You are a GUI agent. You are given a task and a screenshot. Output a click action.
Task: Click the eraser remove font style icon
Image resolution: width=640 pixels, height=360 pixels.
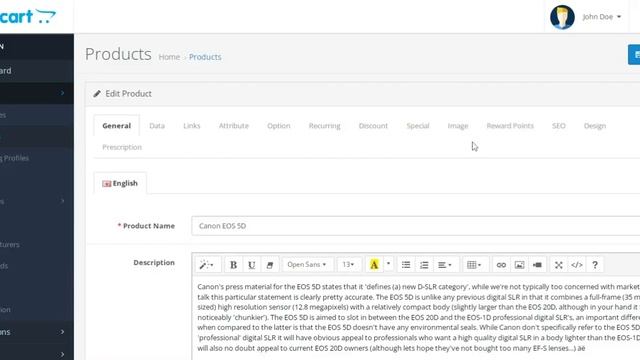point(270,265)
